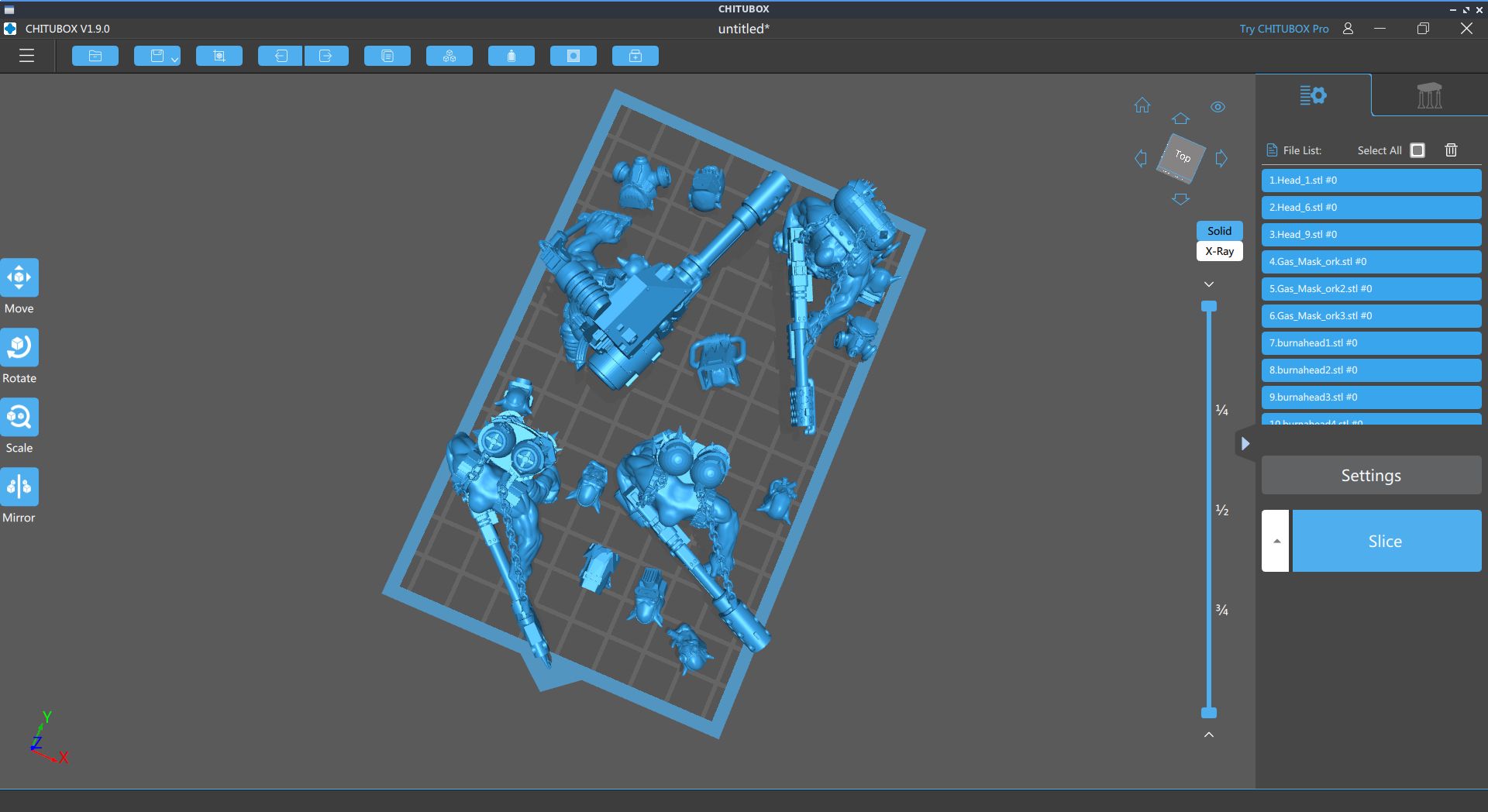This screenshot has width=1488, height=812.
Task: Click the Redo toolbar button
Action: click(x=326, y=56)
